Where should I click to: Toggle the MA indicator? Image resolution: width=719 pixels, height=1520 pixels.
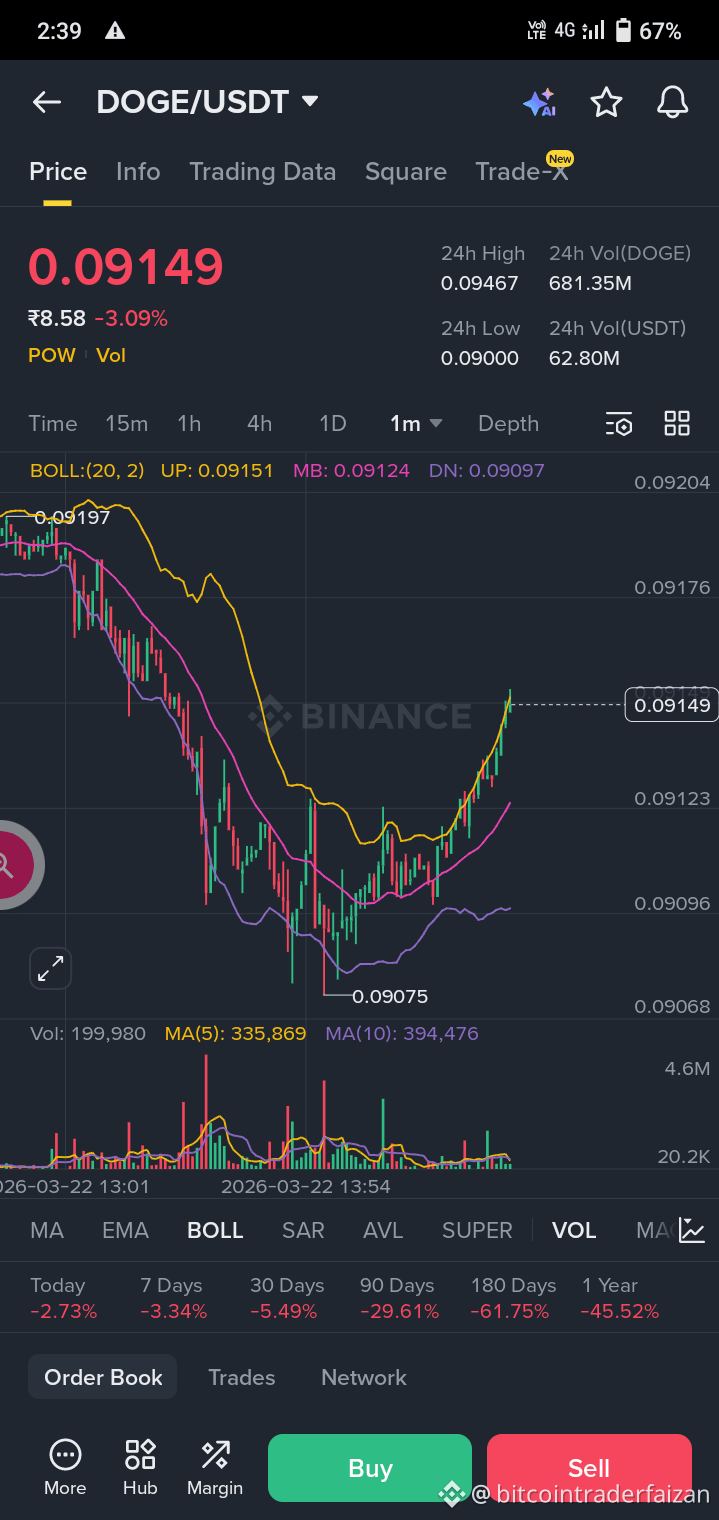47,1230
